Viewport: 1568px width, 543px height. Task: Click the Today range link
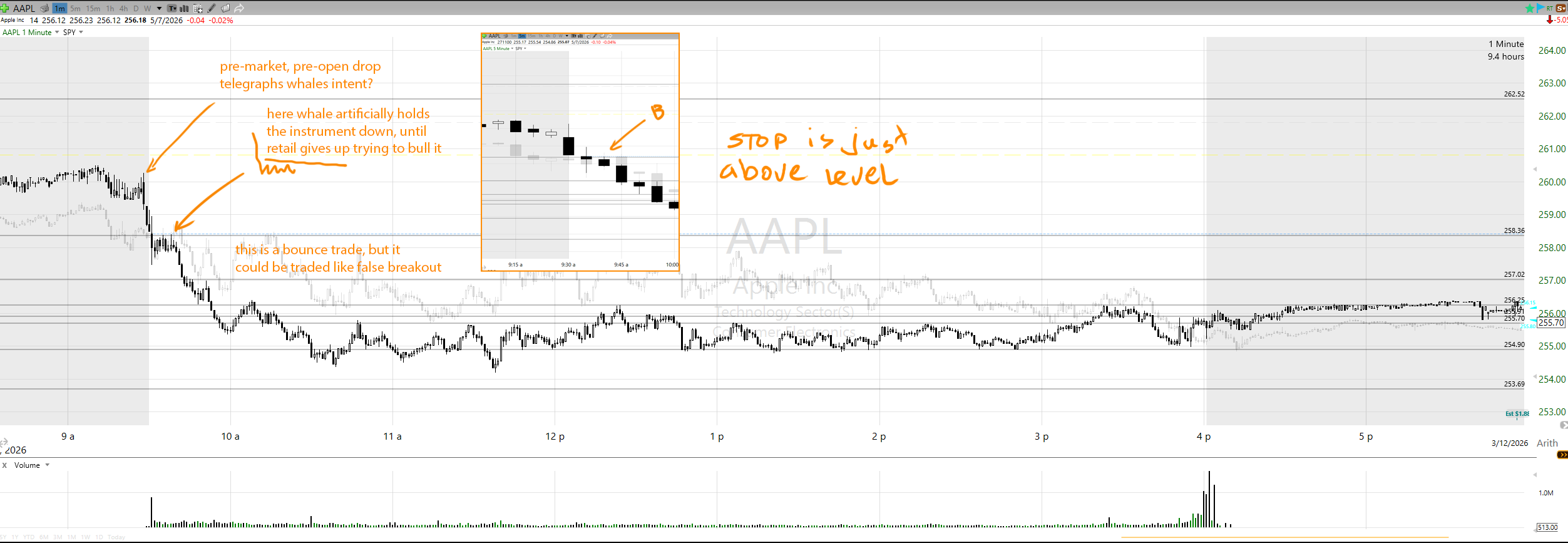116,537
